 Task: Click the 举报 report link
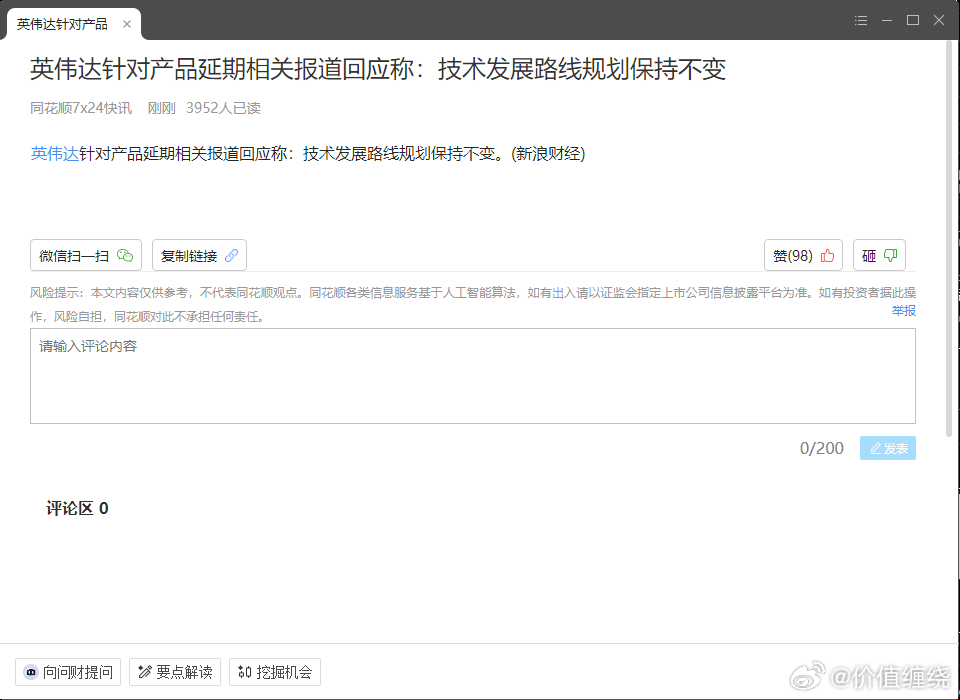click(904, 310)
